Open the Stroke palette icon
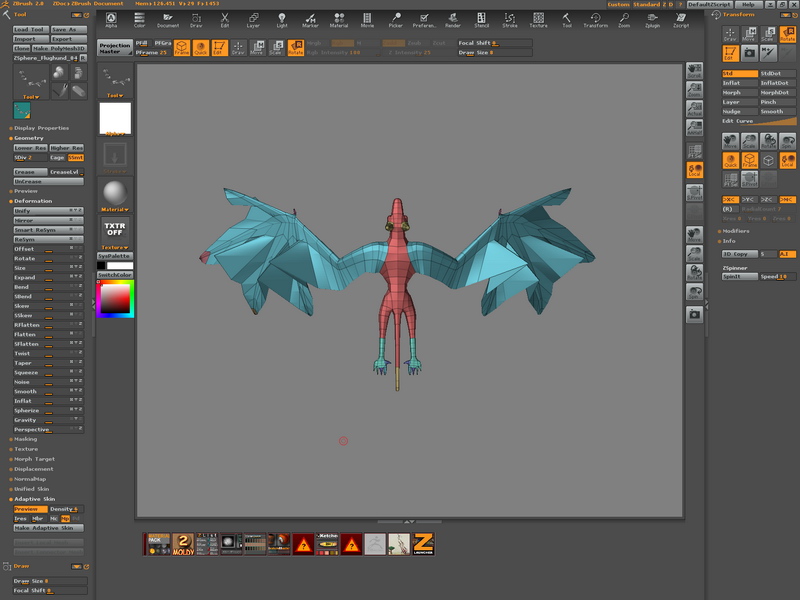800x600 pixels. (x=510, y=19)
